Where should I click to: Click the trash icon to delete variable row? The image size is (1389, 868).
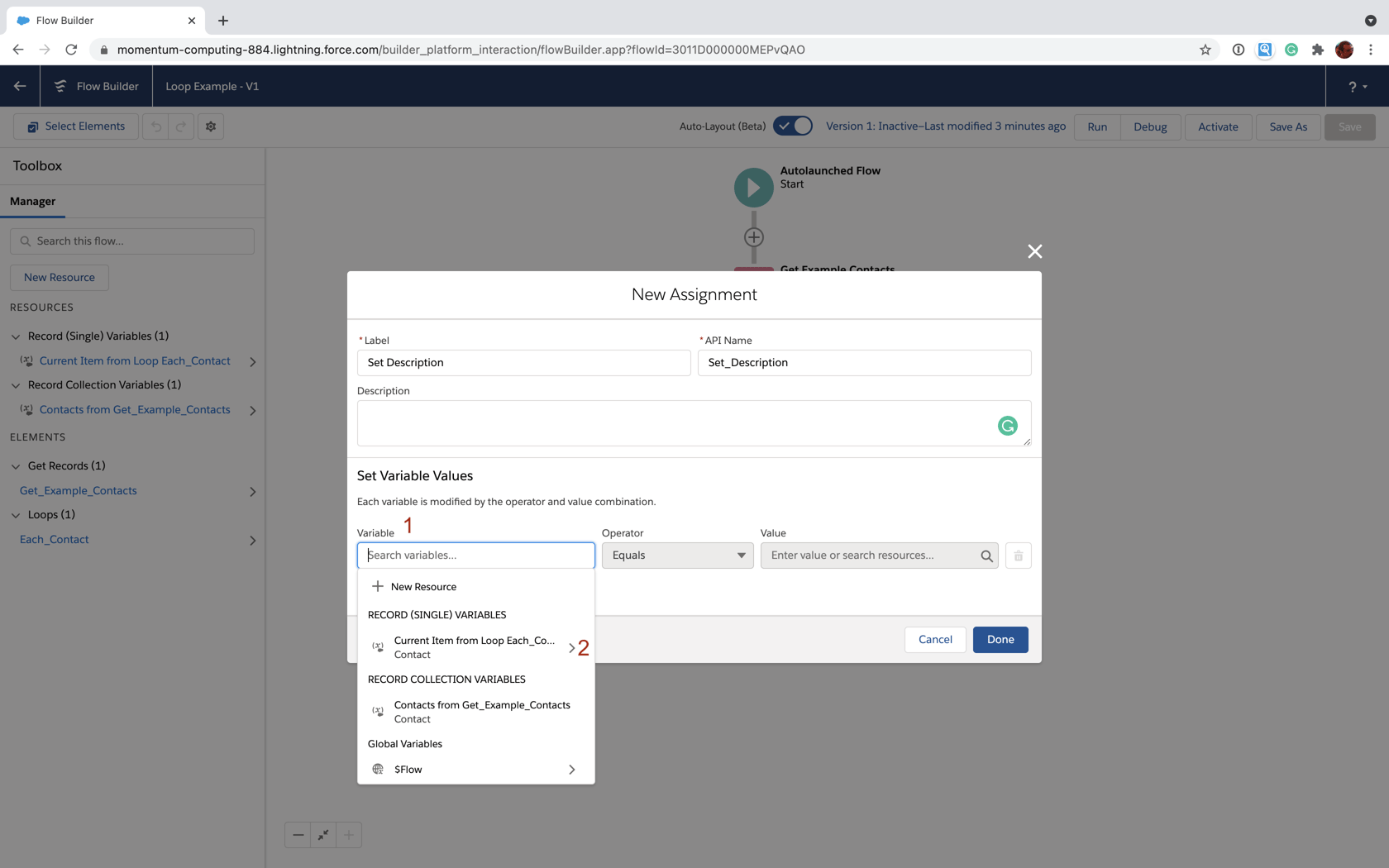tap(1018, 556)
